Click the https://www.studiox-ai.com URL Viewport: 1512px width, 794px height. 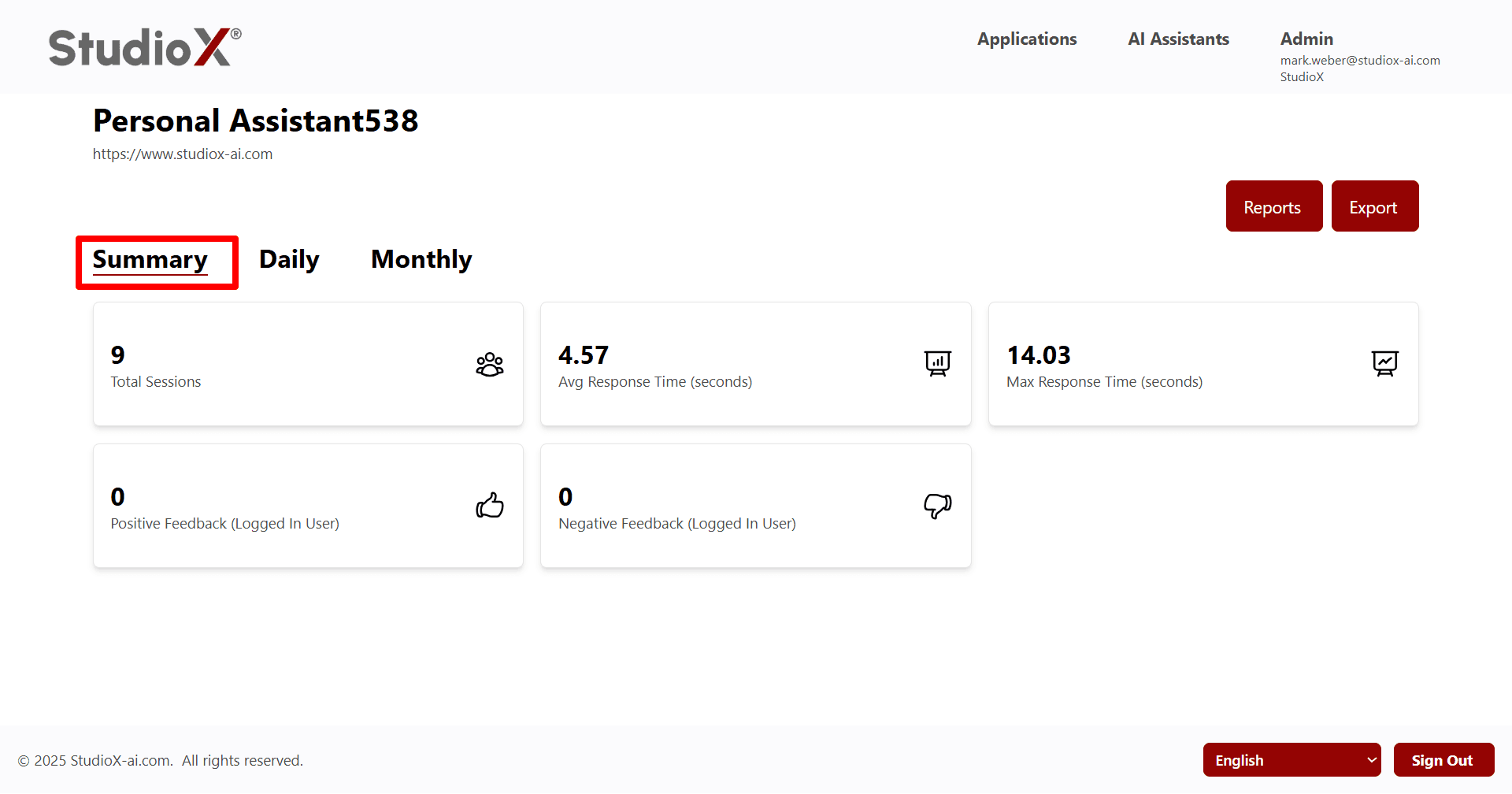pyautogui.click(x=182, y=154)
